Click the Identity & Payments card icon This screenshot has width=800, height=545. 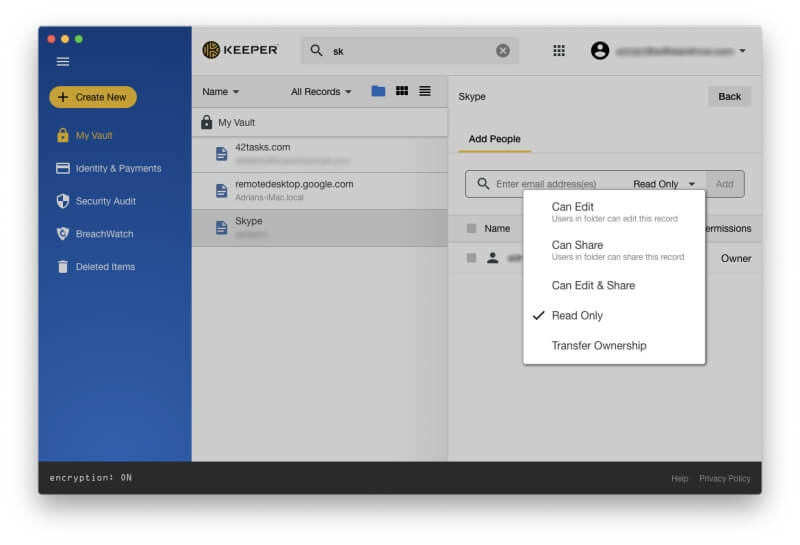[x=62, y=168]
